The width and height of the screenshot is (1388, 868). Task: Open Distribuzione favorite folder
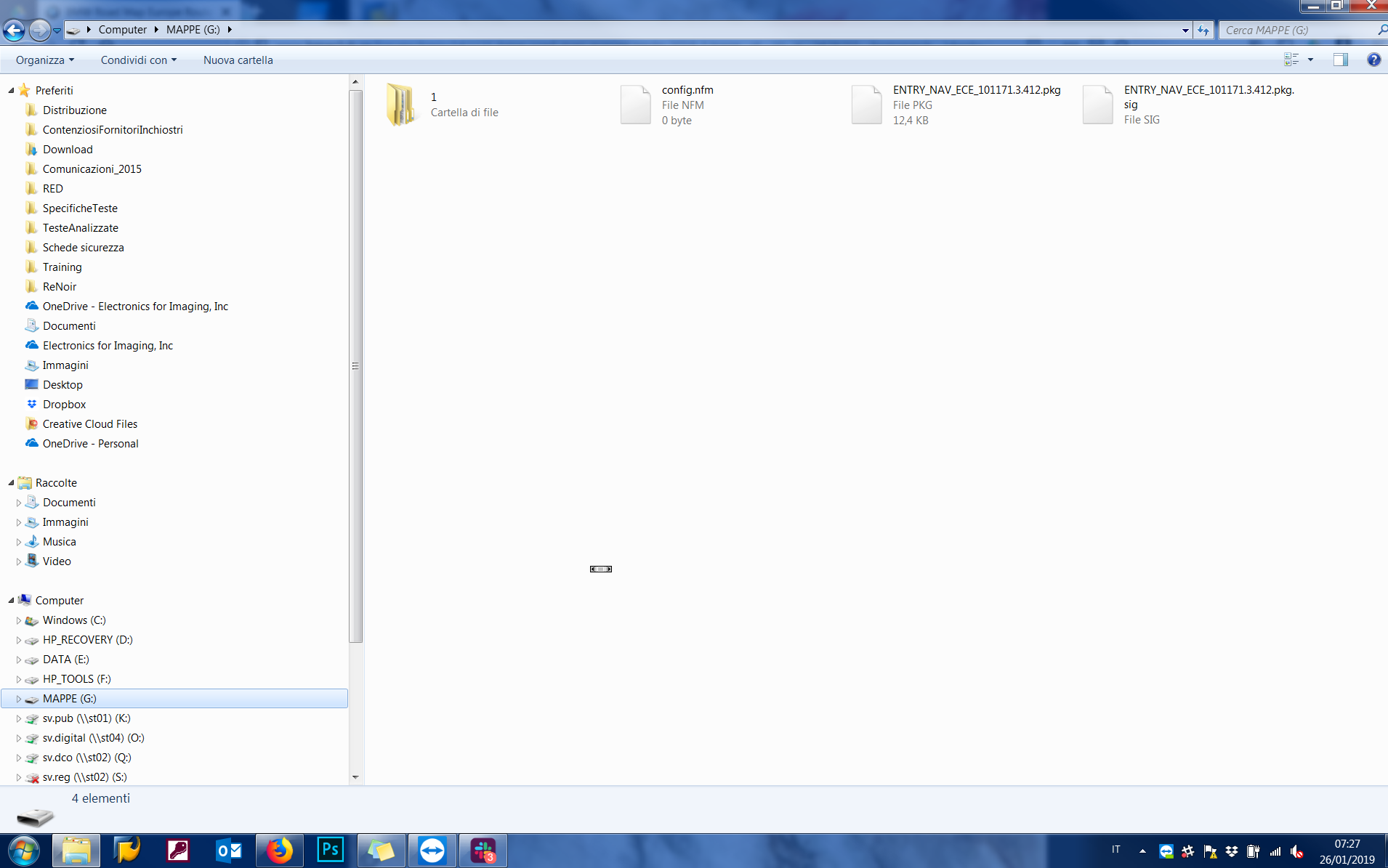75,110
